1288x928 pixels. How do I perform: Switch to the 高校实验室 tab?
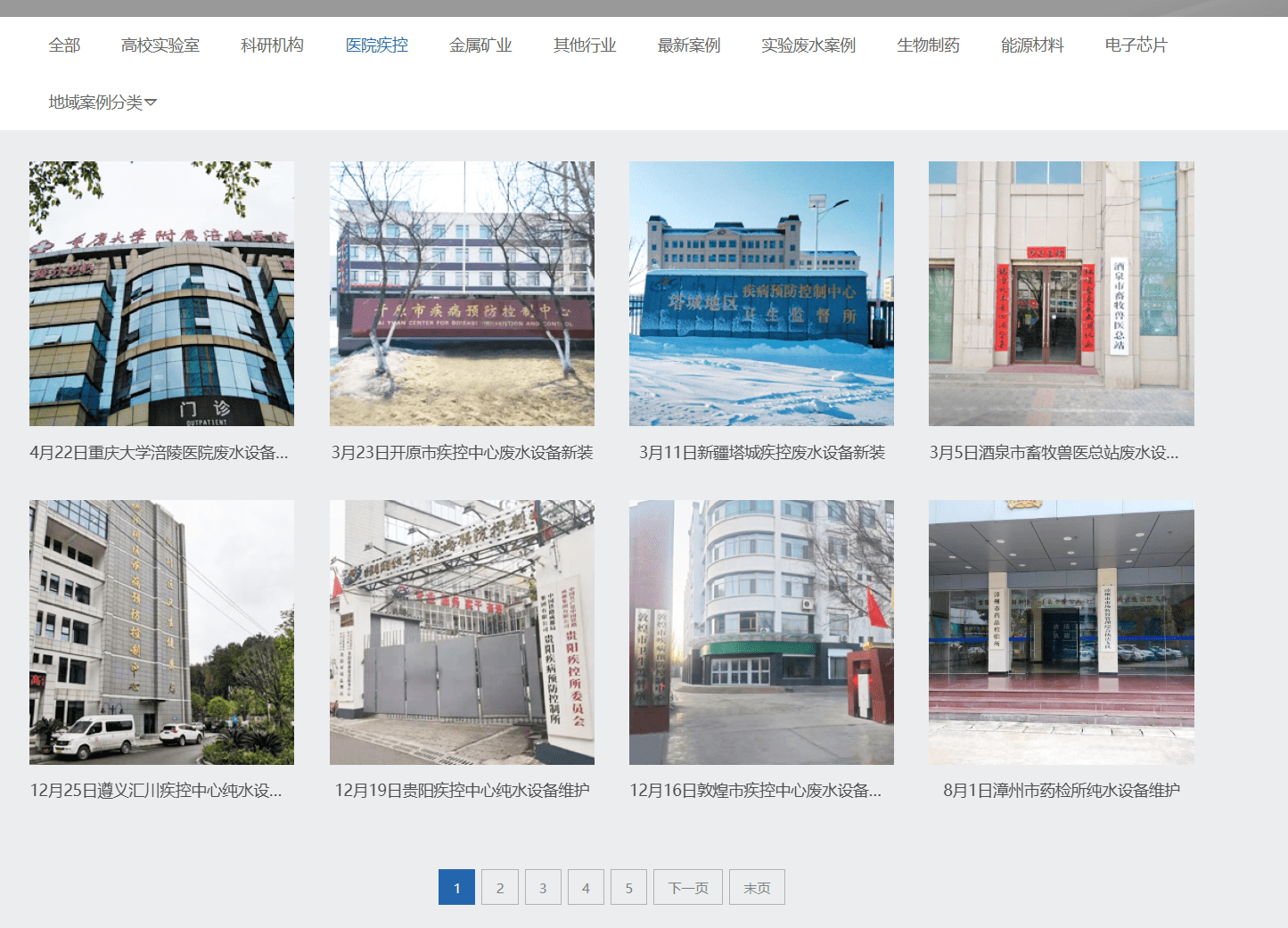[x=160, y=45]
